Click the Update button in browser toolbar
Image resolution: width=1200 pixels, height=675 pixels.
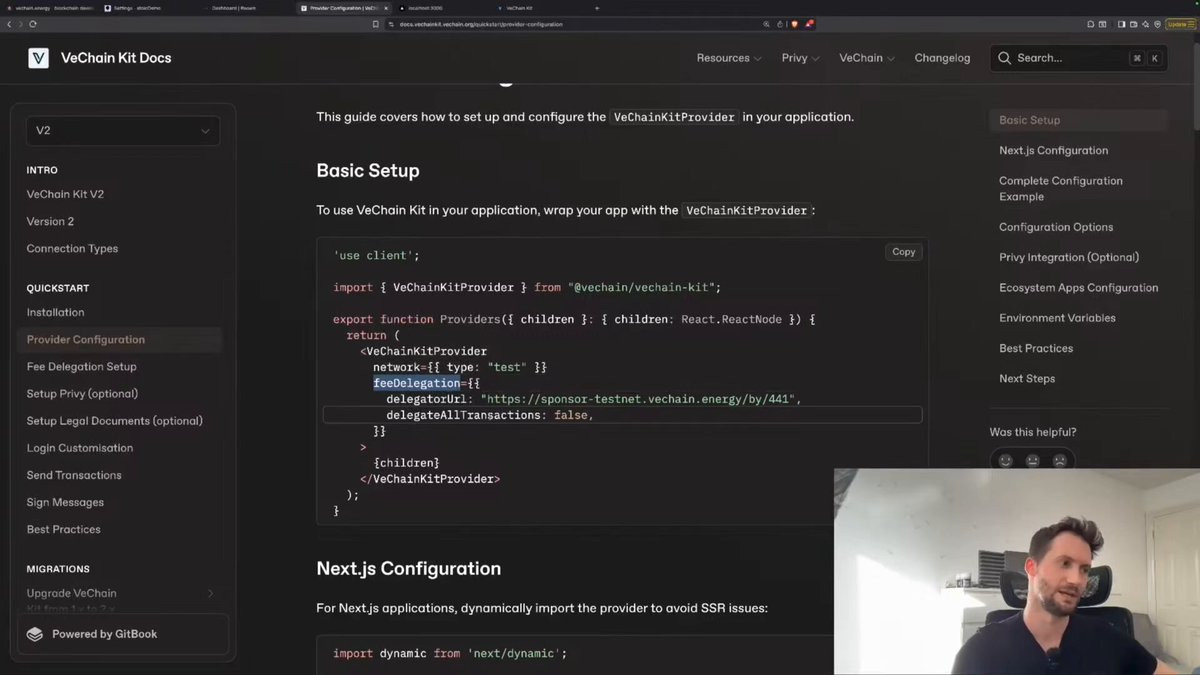(1180, 24)
